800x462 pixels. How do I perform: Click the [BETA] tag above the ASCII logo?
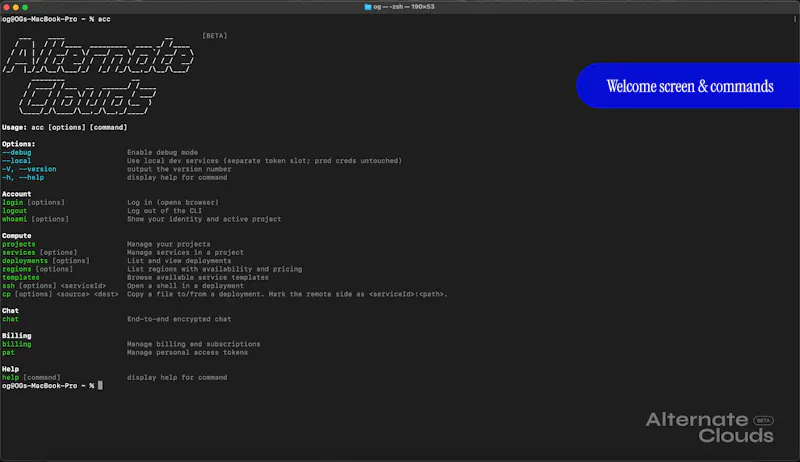(214, 36)
